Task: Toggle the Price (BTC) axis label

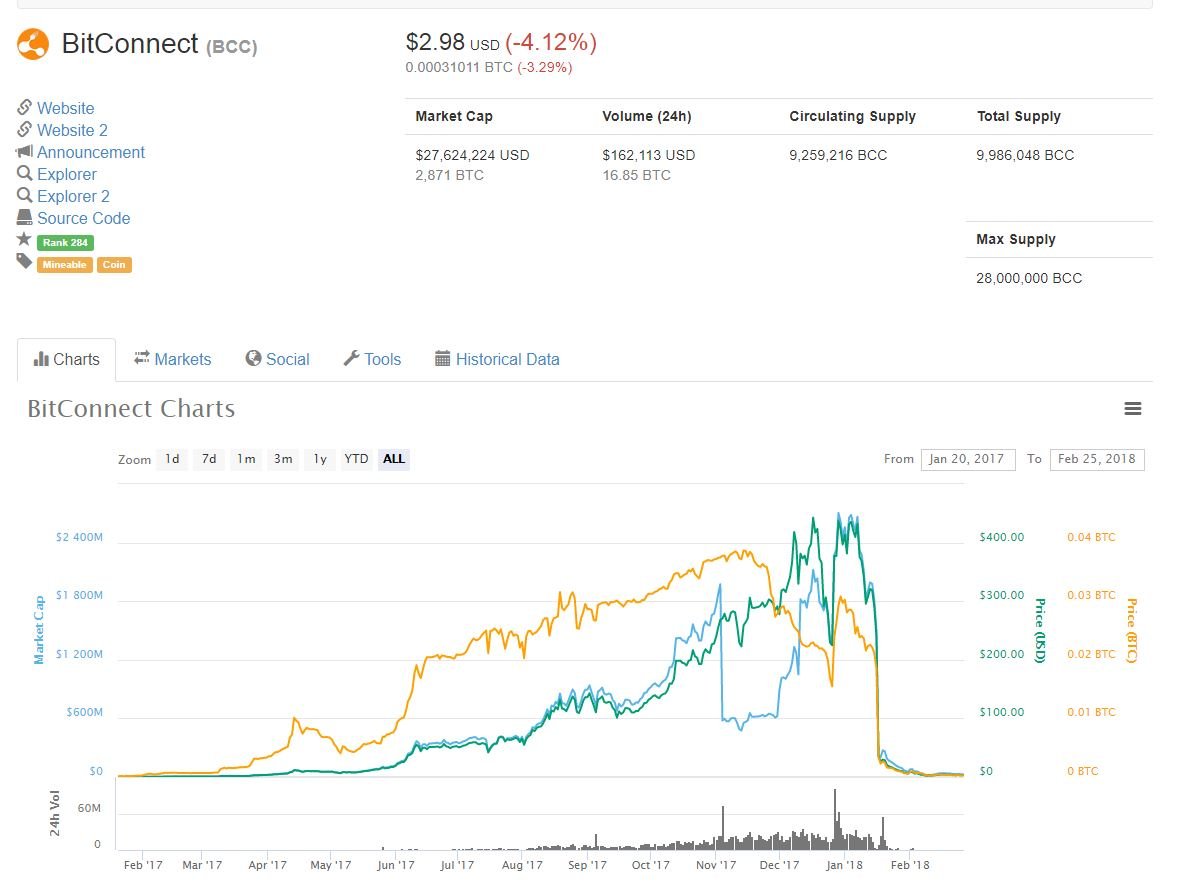Action: click(x=1132, y=630)
